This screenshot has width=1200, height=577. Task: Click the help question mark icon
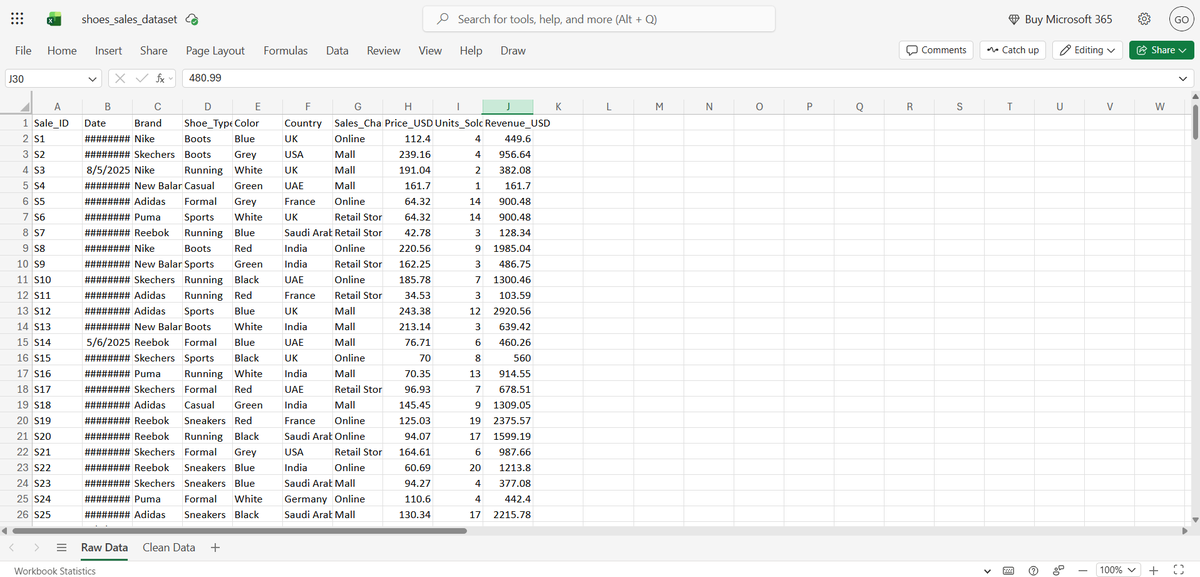tap(1032, 570)
